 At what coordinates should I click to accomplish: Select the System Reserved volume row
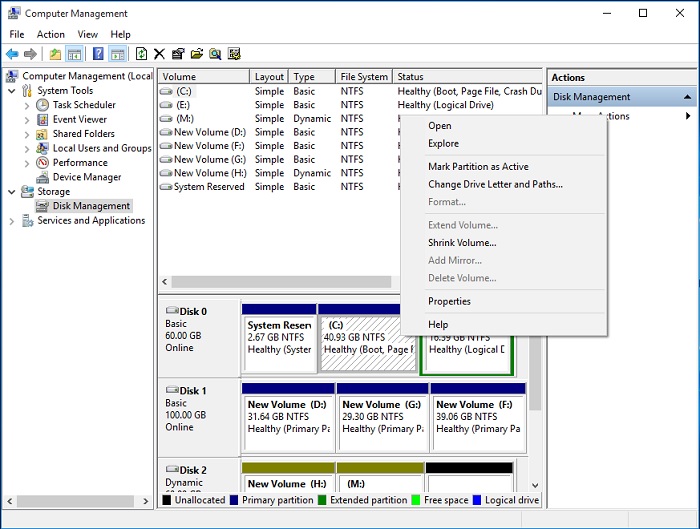279,187
